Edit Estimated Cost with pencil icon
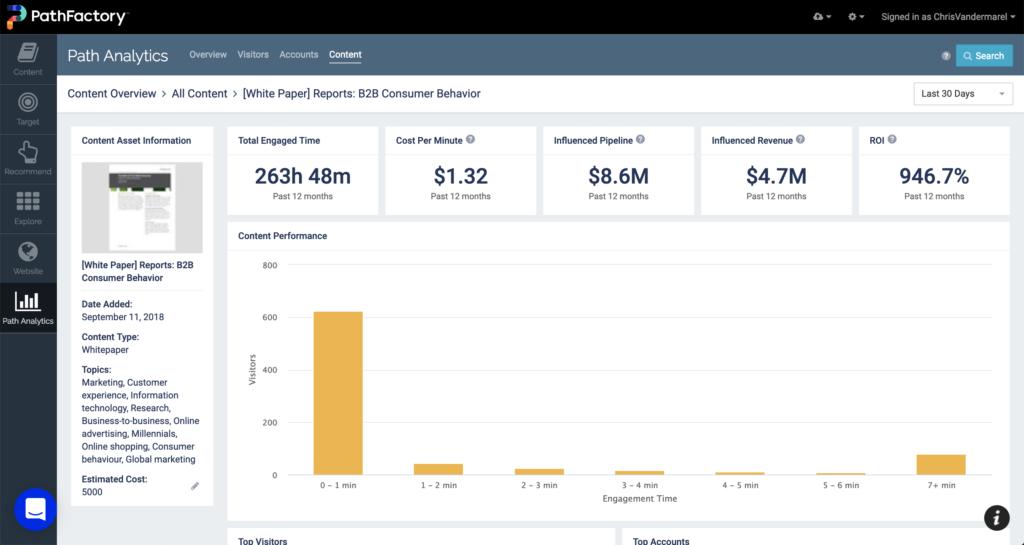 (x=195, y=486)
